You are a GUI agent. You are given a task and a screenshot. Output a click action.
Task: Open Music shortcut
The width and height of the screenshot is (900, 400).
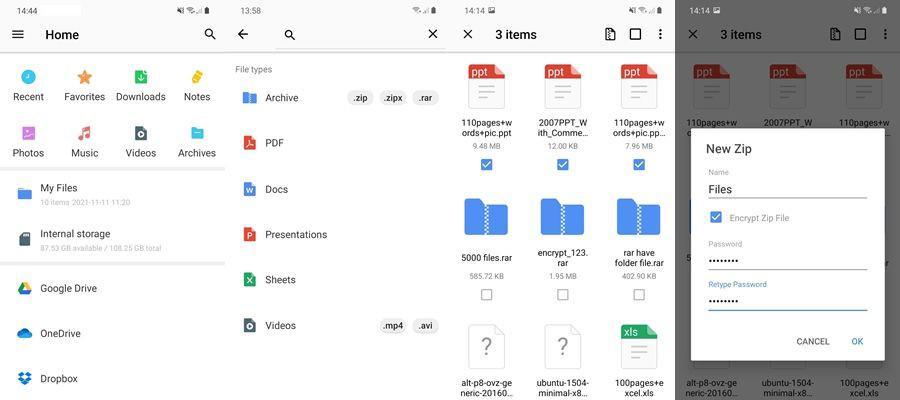click(84, 142)
